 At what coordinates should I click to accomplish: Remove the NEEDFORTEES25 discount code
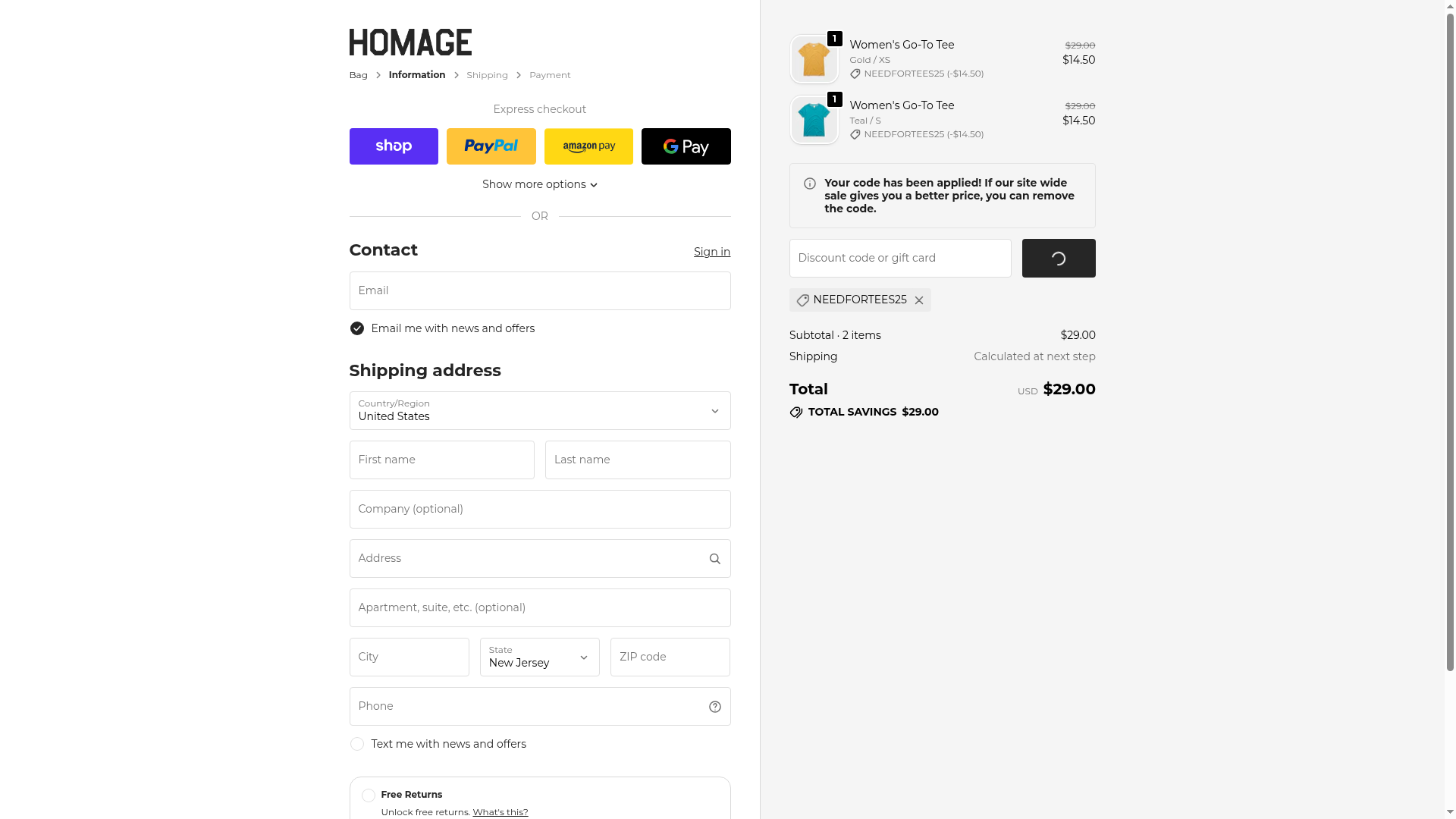(919, 300)
